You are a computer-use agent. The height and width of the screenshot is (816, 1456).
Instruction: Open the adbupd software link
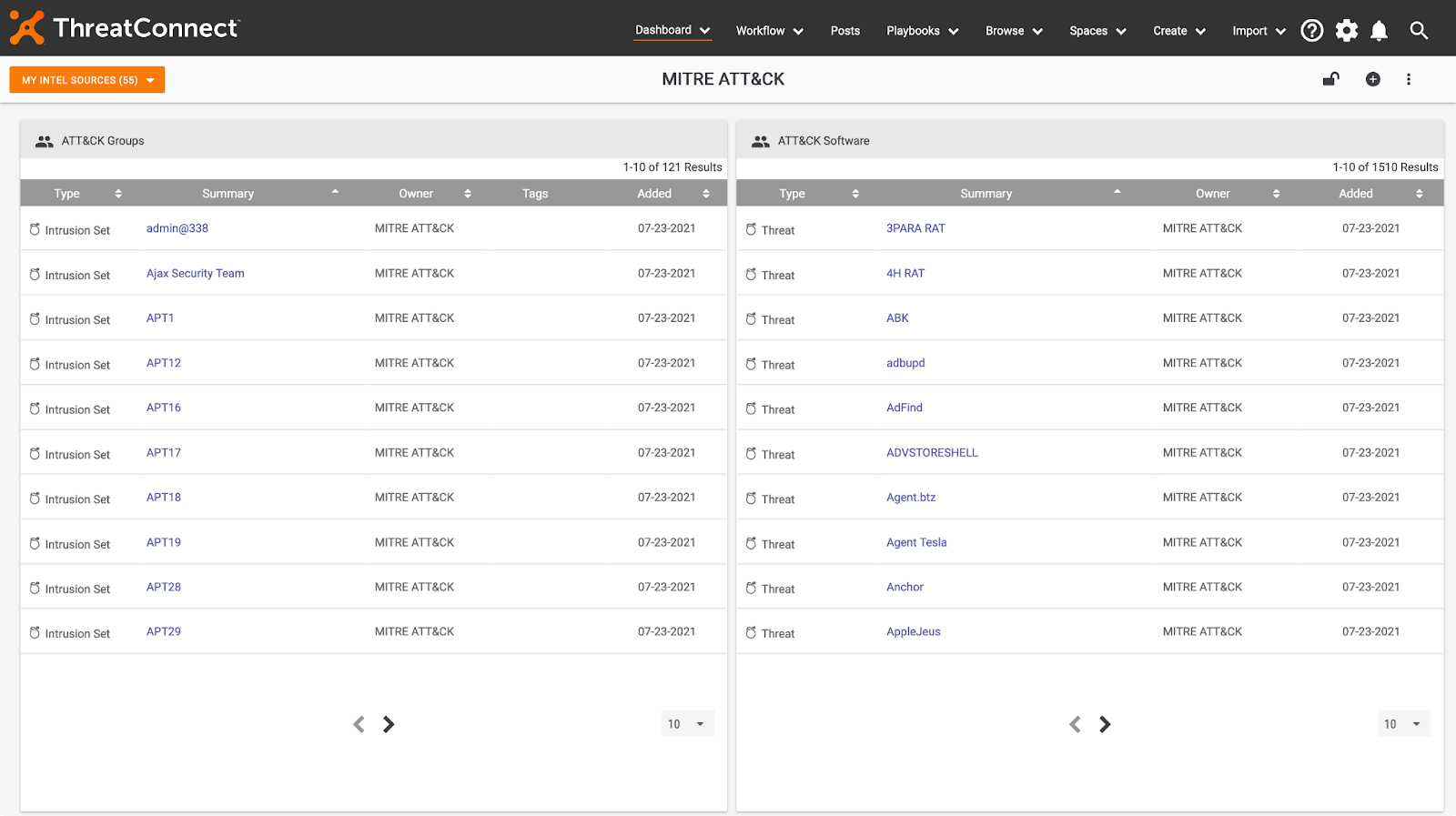pos(905,363)
